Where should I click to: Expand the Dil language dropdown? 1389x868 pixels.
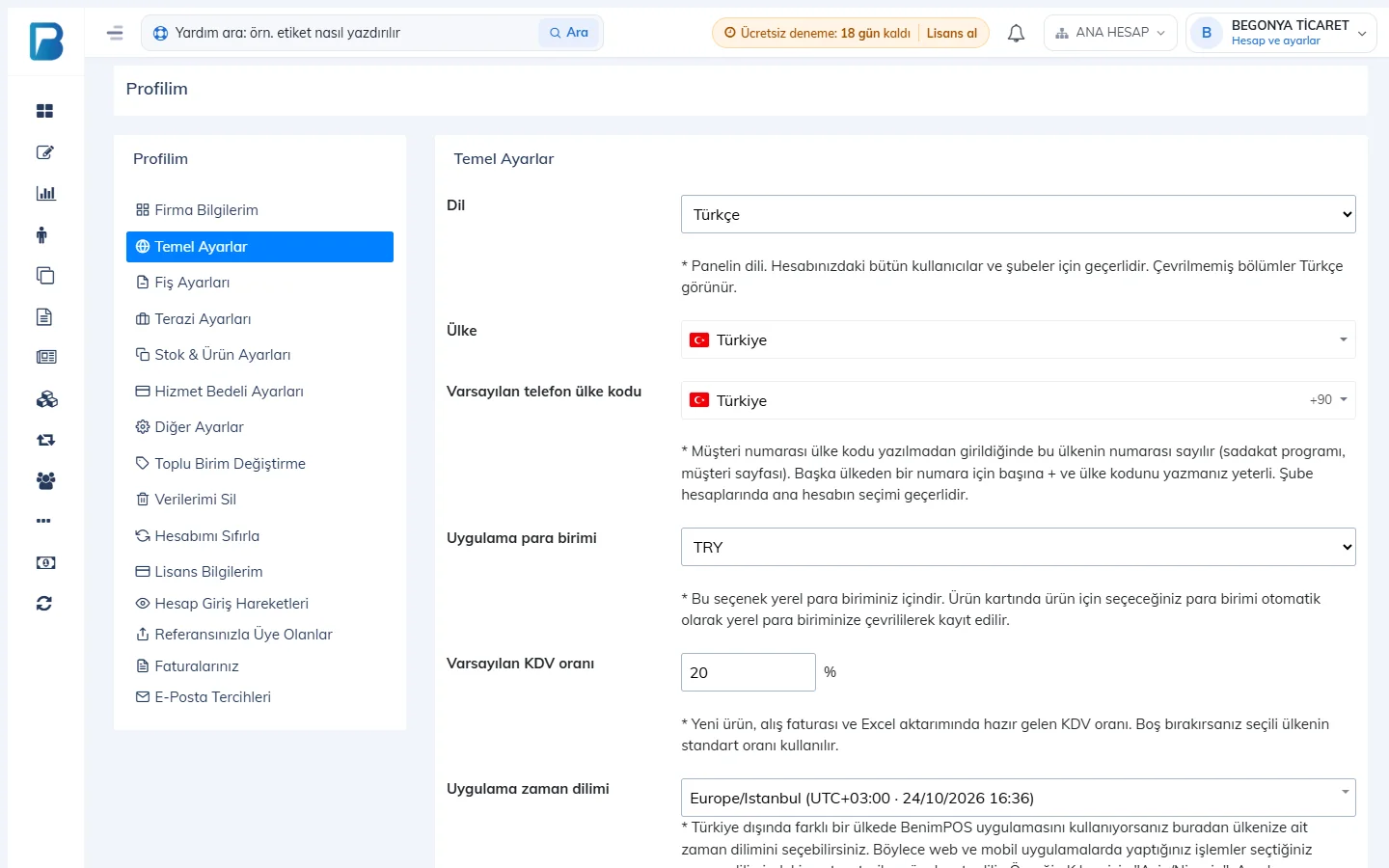coord(1018,214)
